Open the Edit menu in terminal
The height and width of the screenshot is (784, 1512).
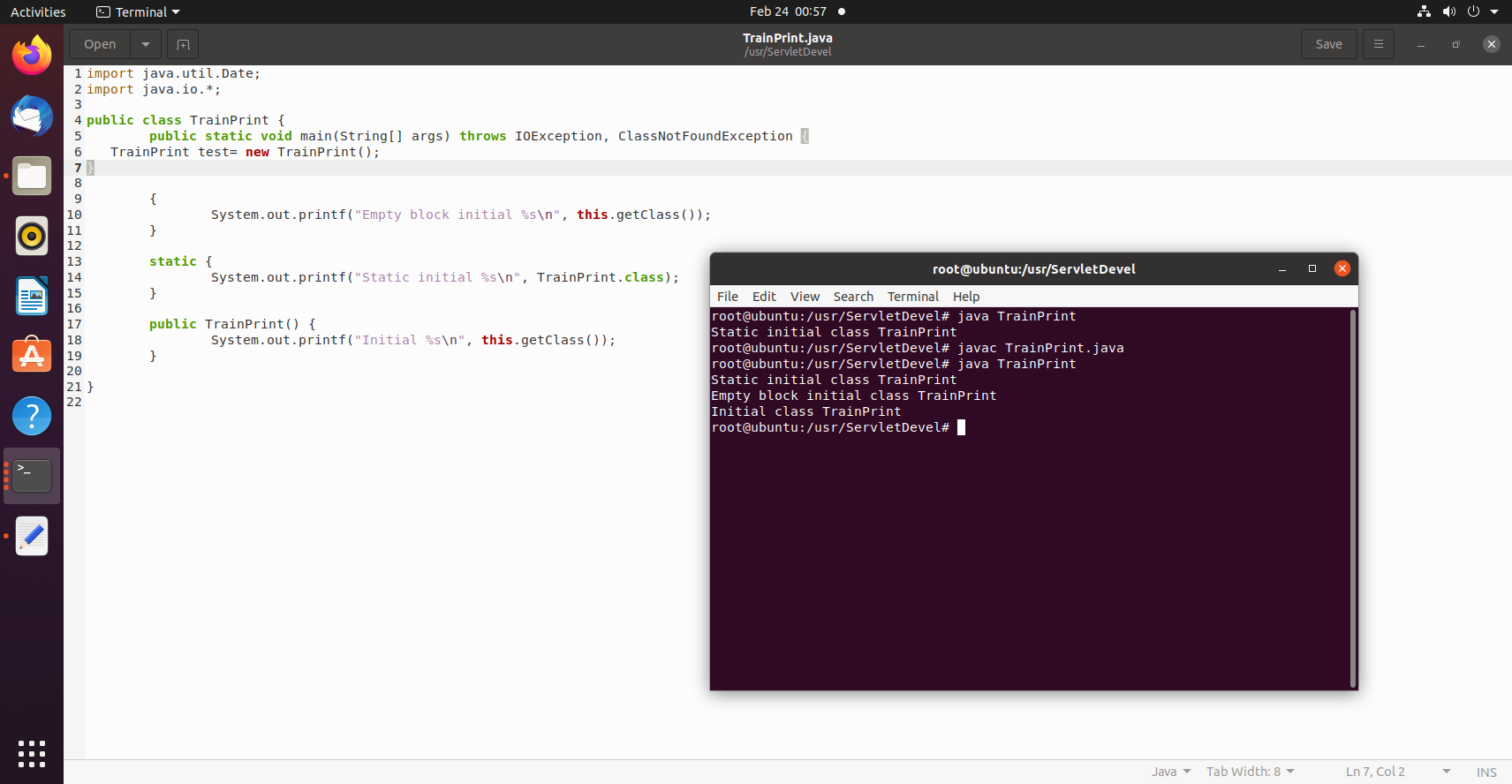coord(764,297)
